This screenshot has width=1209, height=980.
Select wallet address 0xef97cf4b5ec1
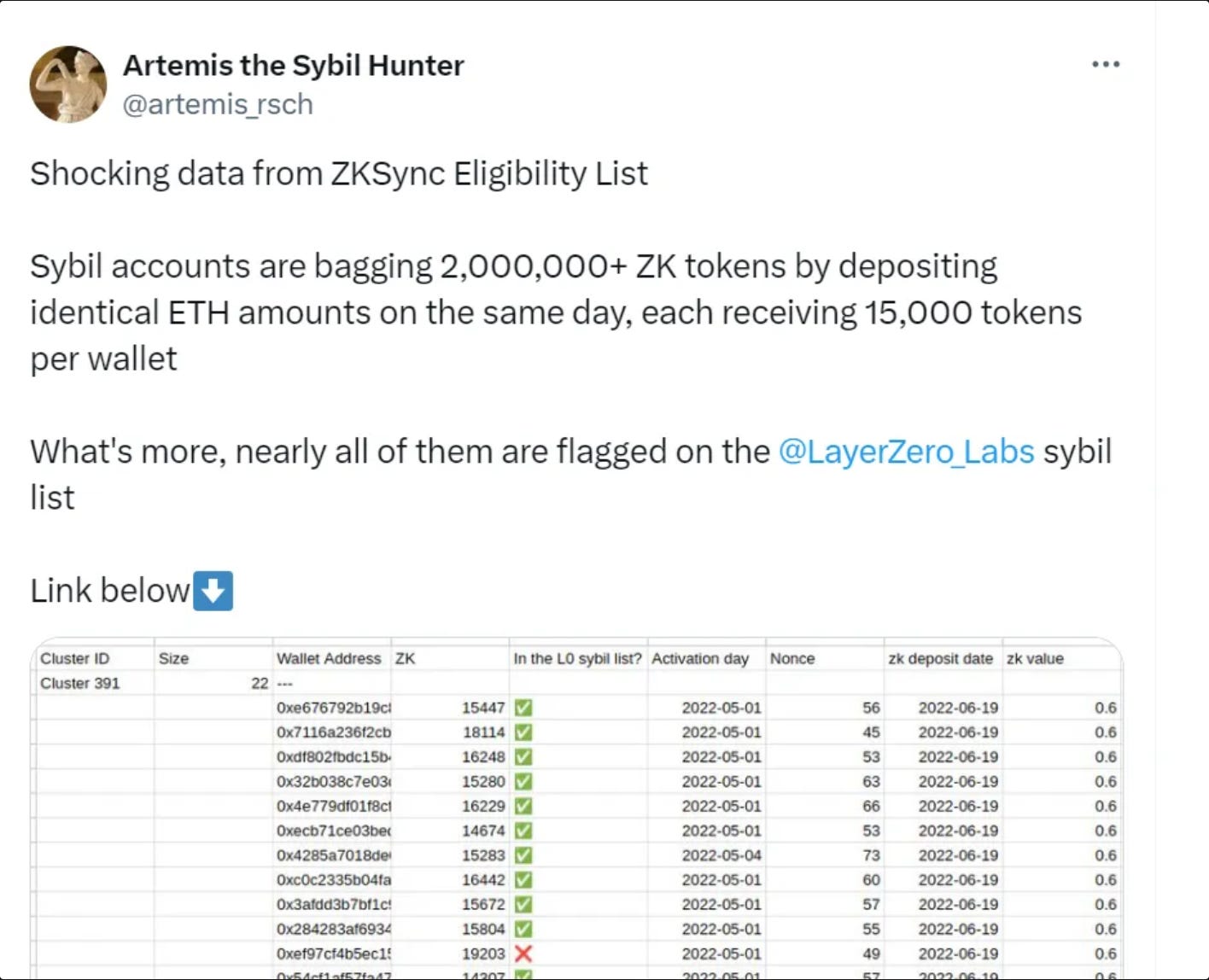(x=334, y=954)
